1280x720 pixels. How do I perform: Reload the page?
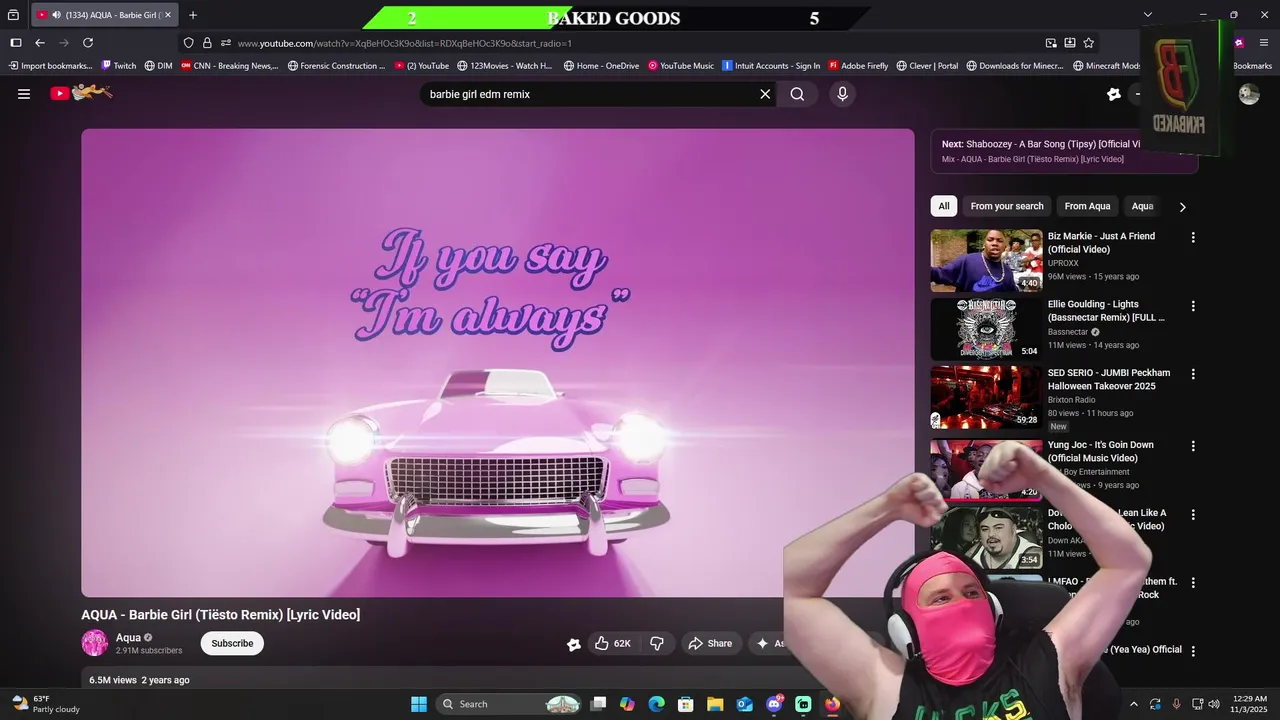88,43
